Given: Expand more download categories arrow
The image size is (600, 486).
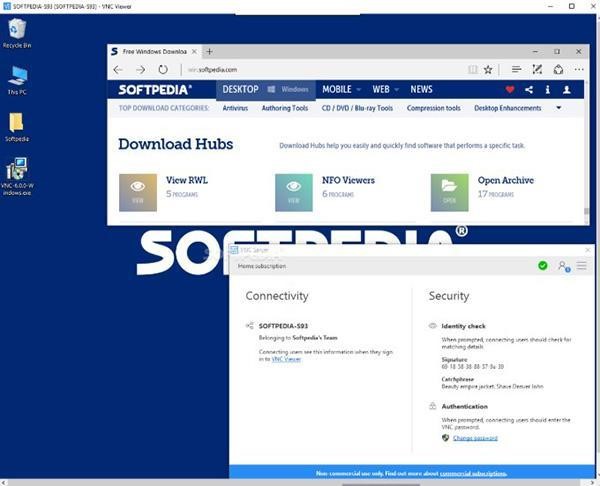Looking at the screenshot, I should coord(559,108).
